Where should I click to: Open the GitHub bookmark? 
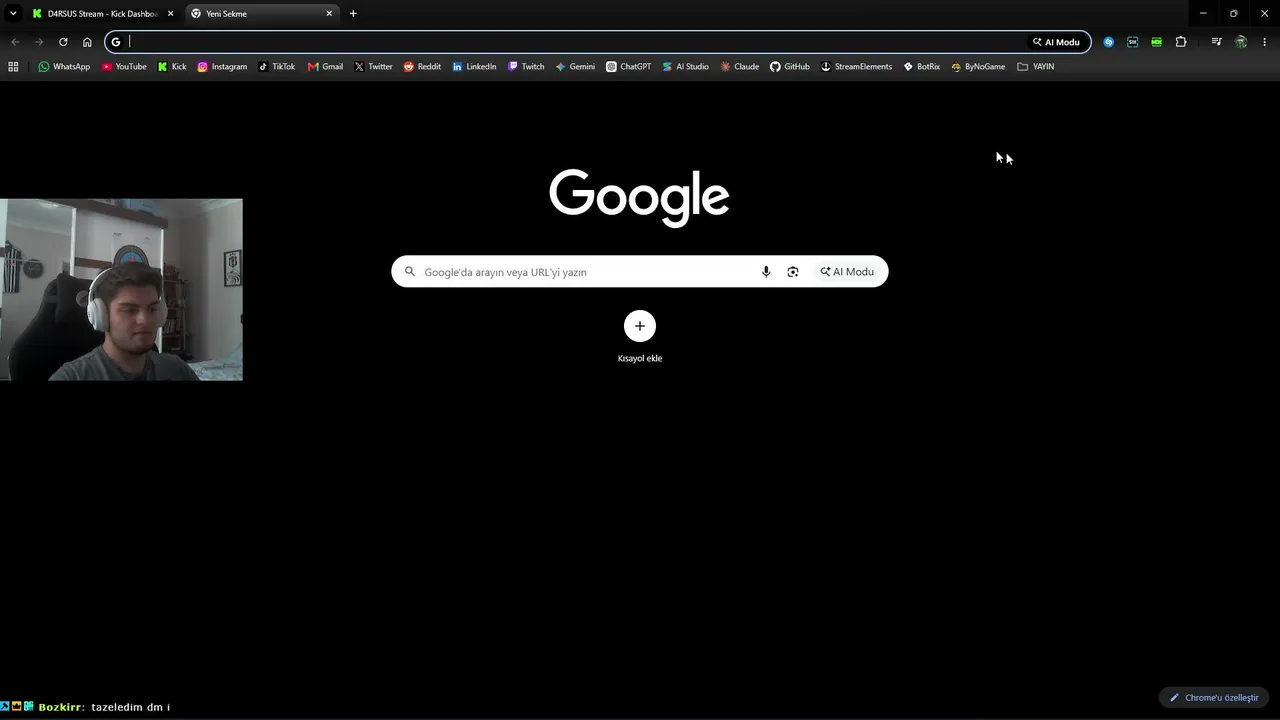click(x=789, y=67)
